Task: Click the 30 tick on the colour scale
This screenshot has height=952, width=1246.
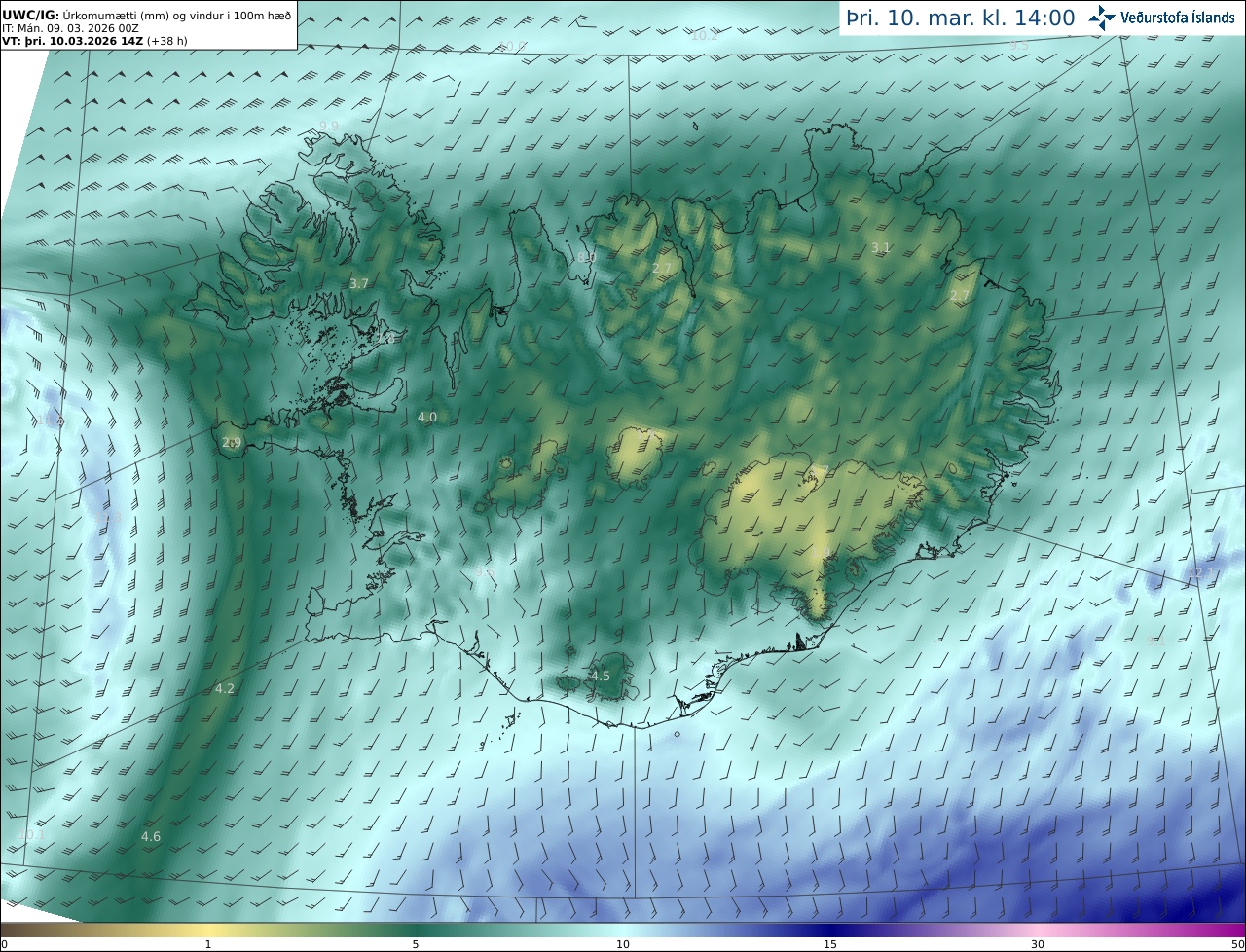Action: tap(1038, 944)
